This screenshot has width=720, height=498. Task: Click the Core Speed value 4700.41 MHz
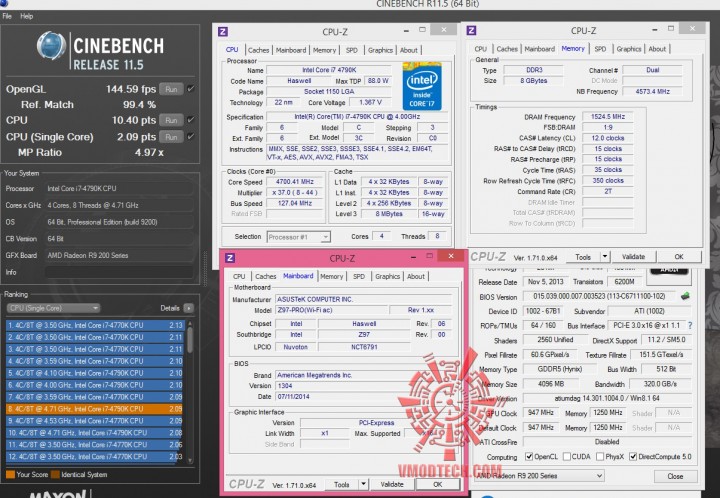click(297, 182)
